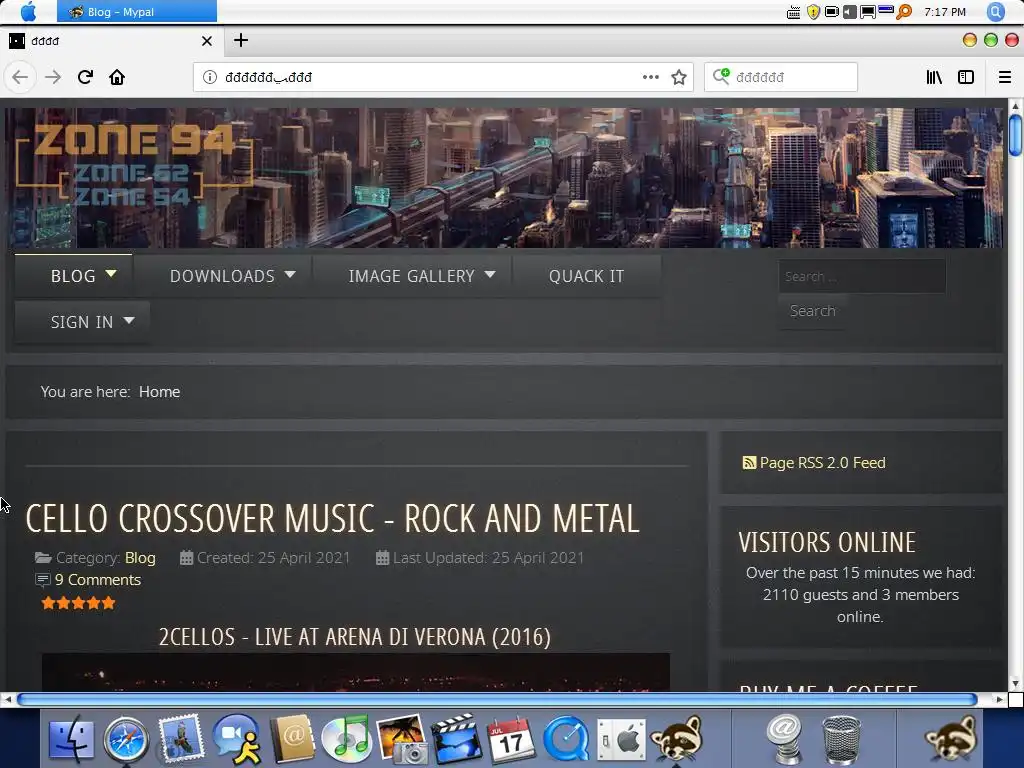The image size is (1024, 768).
Task: Click the browser Back arrow
Action: point(20,77)
